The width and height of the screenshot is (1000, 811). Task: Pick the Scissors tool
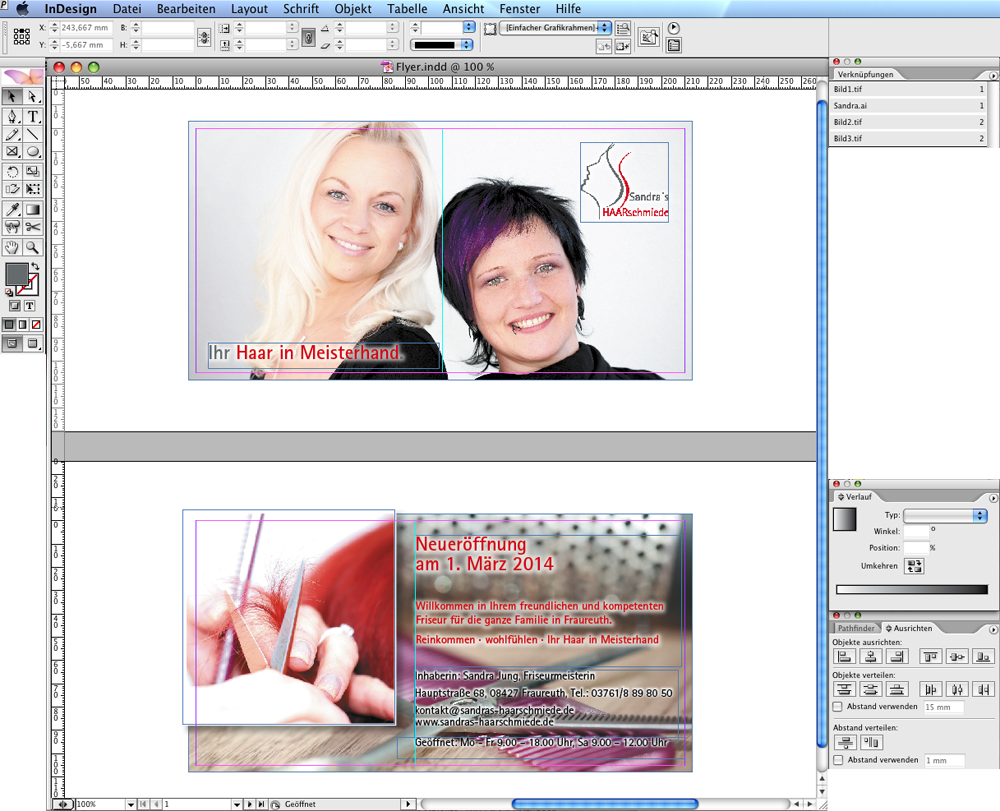click(x=33, y=228)
